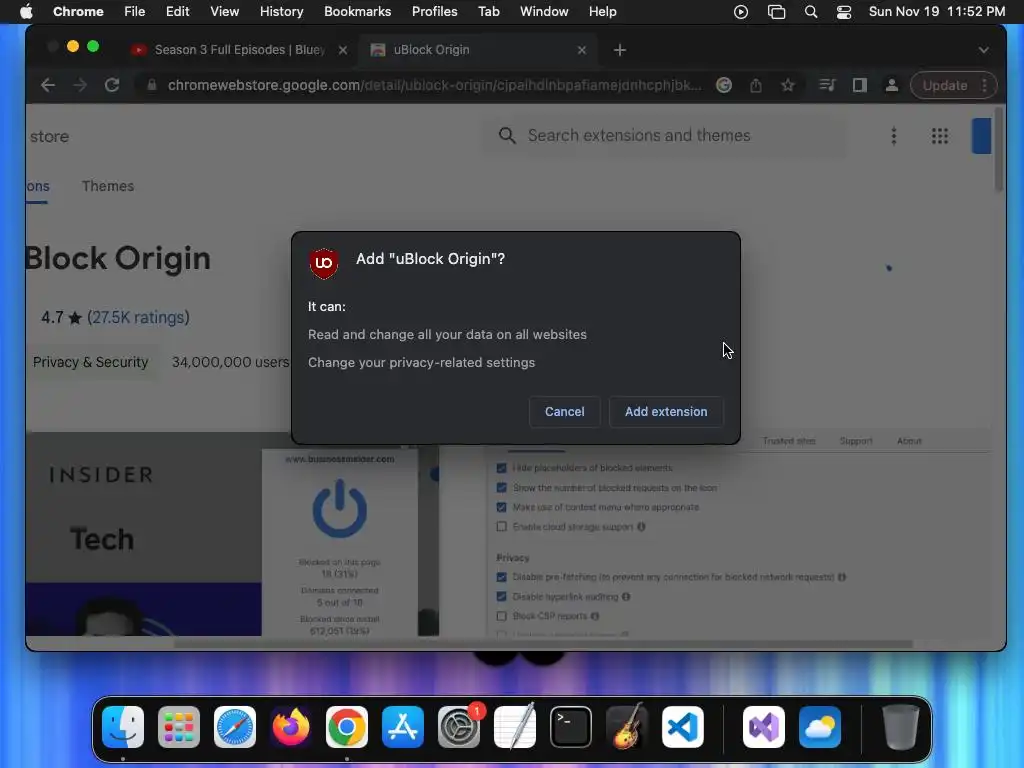Screen dimensions: 1024x768
Task: Open the 27.5K ratings link
Action: (138, 317)
